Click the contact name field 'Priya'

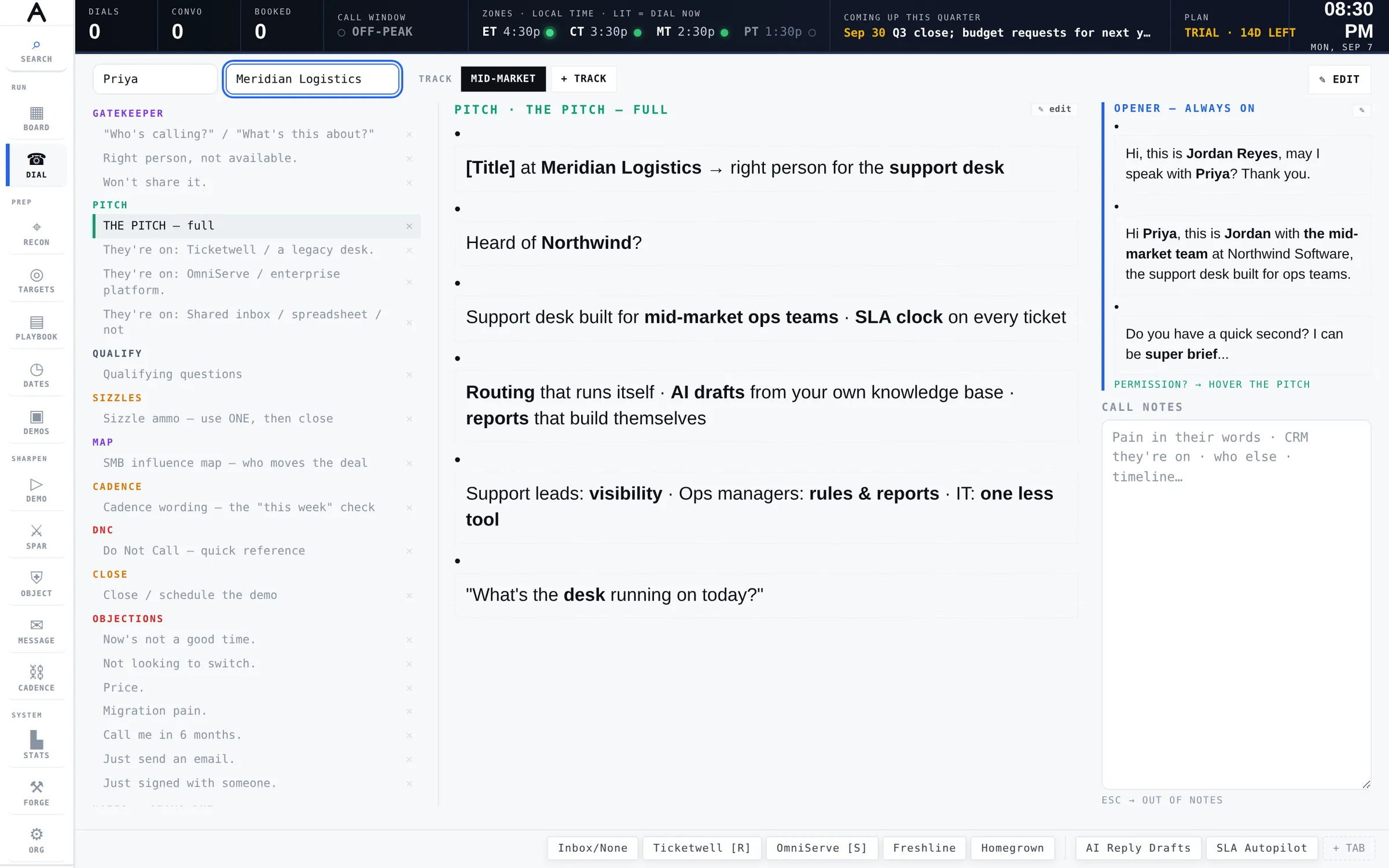coord(155,79)
